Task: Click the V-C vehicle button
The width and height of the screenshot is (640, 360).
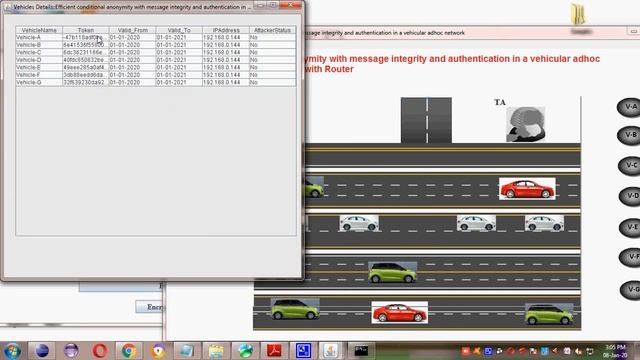Action: [x=631, y=166]
